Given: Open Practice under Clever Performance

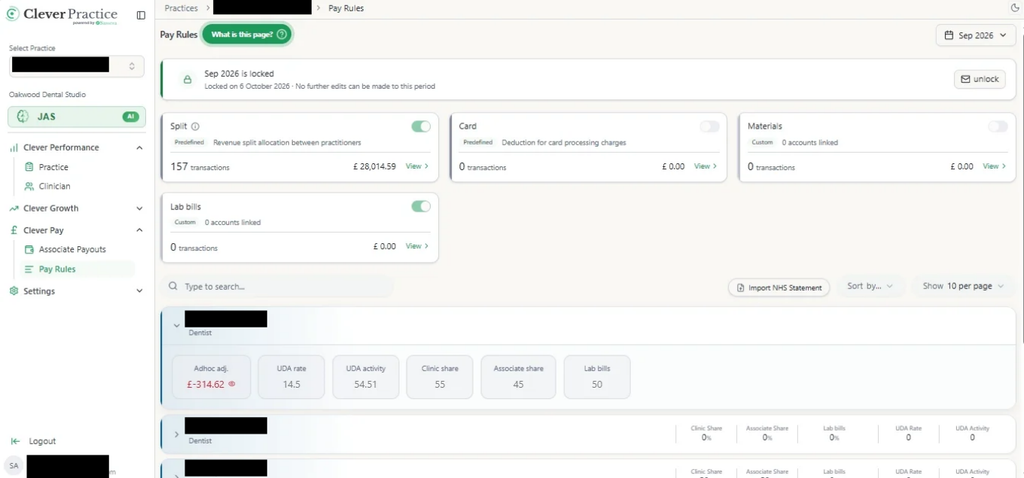Looking at the screenshot, I should pyautogui.click(x=53, y=167).
